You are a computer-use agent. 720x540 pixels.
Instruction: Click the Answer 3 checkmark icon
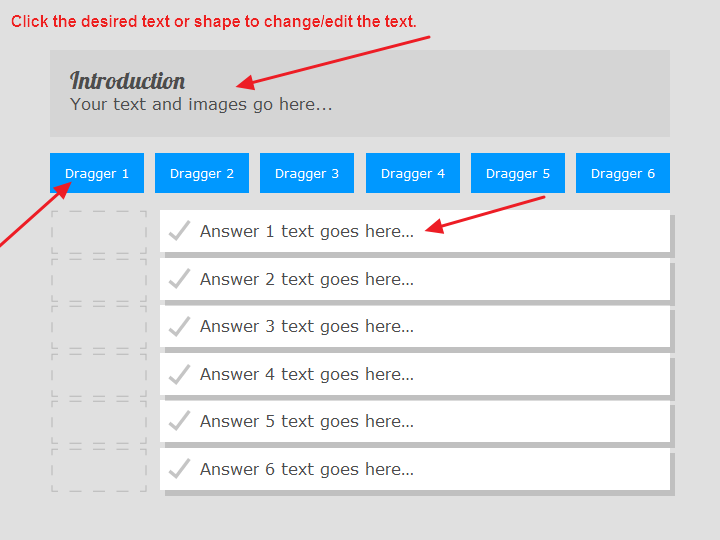click(179, 326)
